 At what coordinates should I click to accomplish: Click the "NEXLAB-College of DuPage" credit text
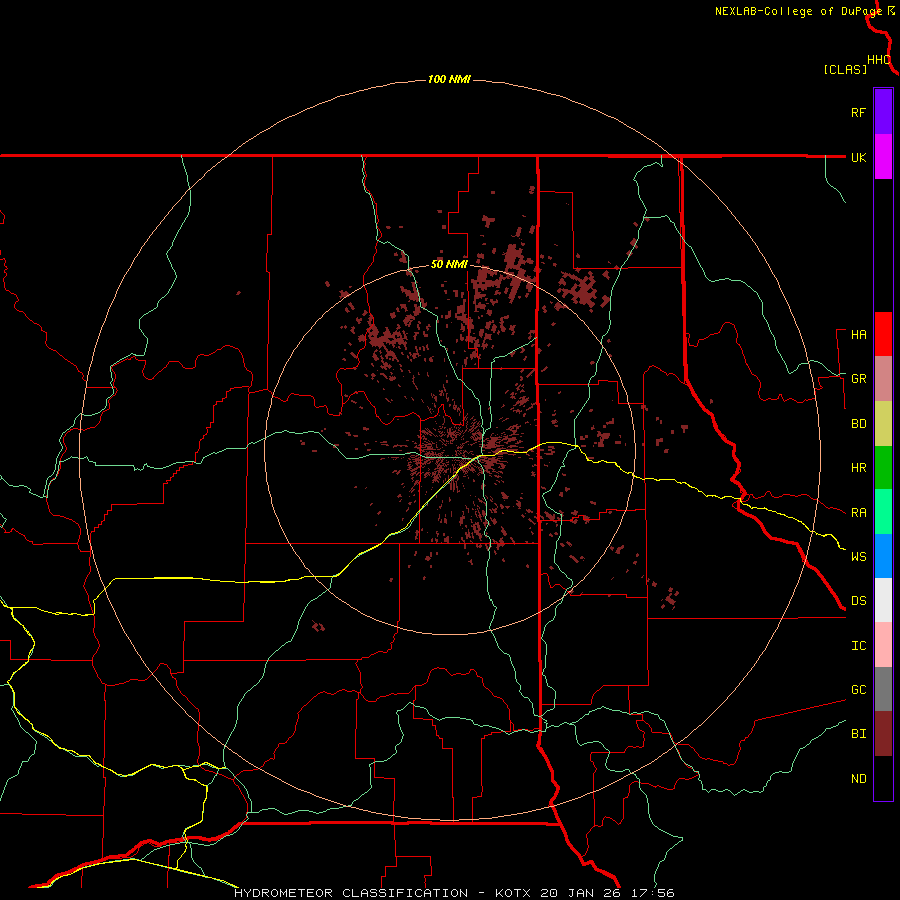(x=798, y=11)
